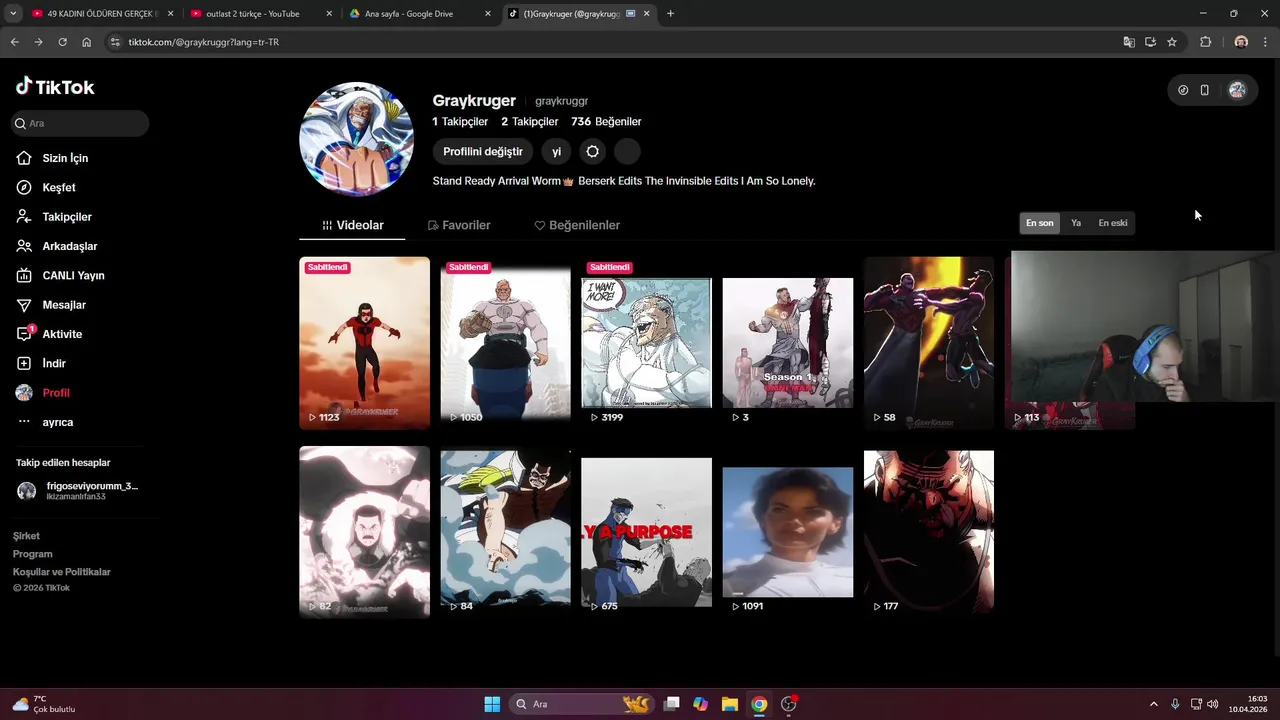Open File Explorer from the taskbar
The width and height of the screenshot is (1280, 720).
click(x=730, y=704)
